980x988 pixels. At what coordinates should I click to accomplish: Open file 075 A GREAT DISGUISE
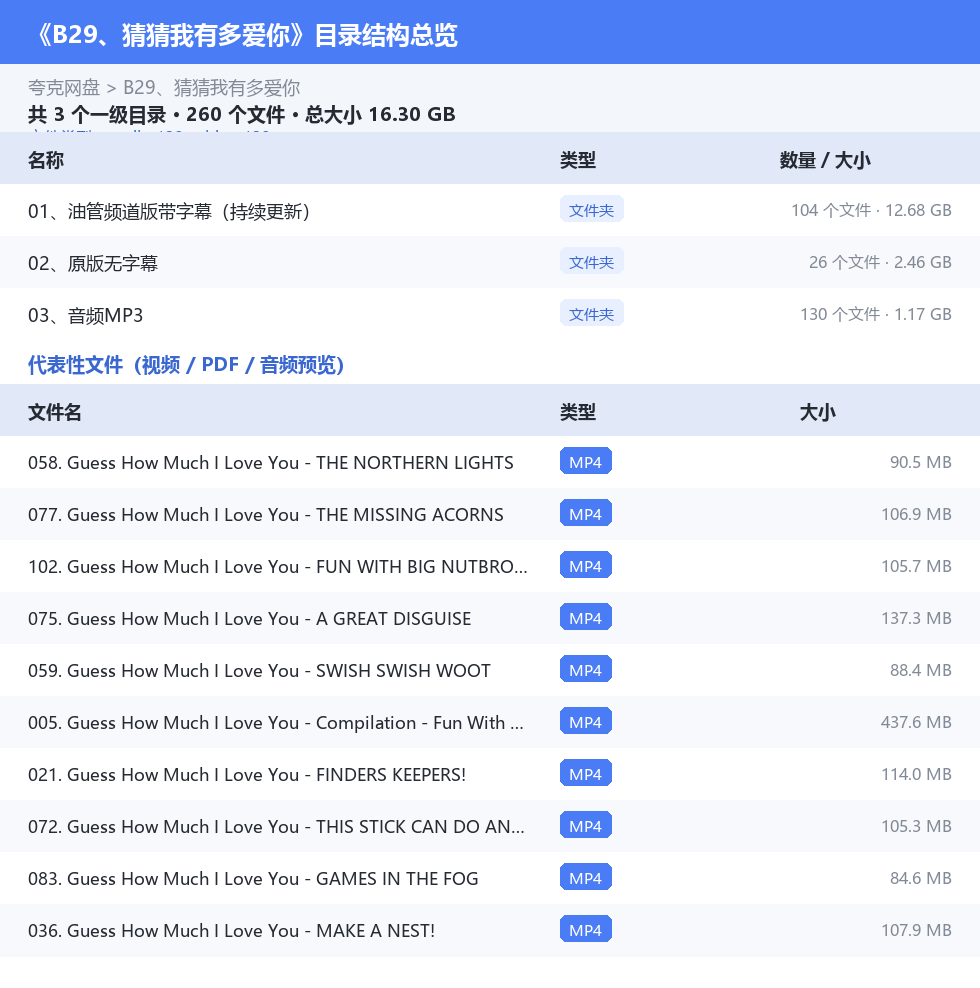tap(249, 619)
